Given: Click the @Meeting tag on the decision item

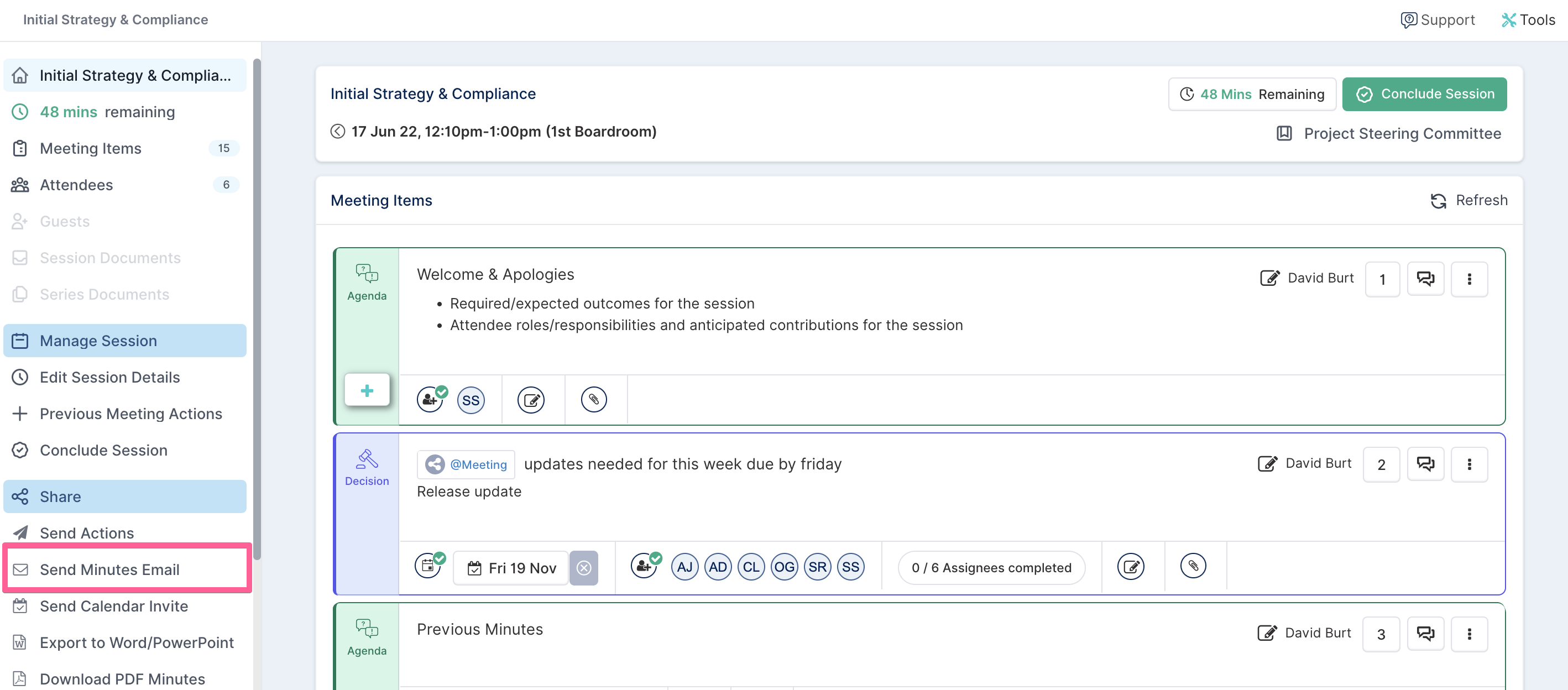Looking at the screenshot, I should (466, 464).
